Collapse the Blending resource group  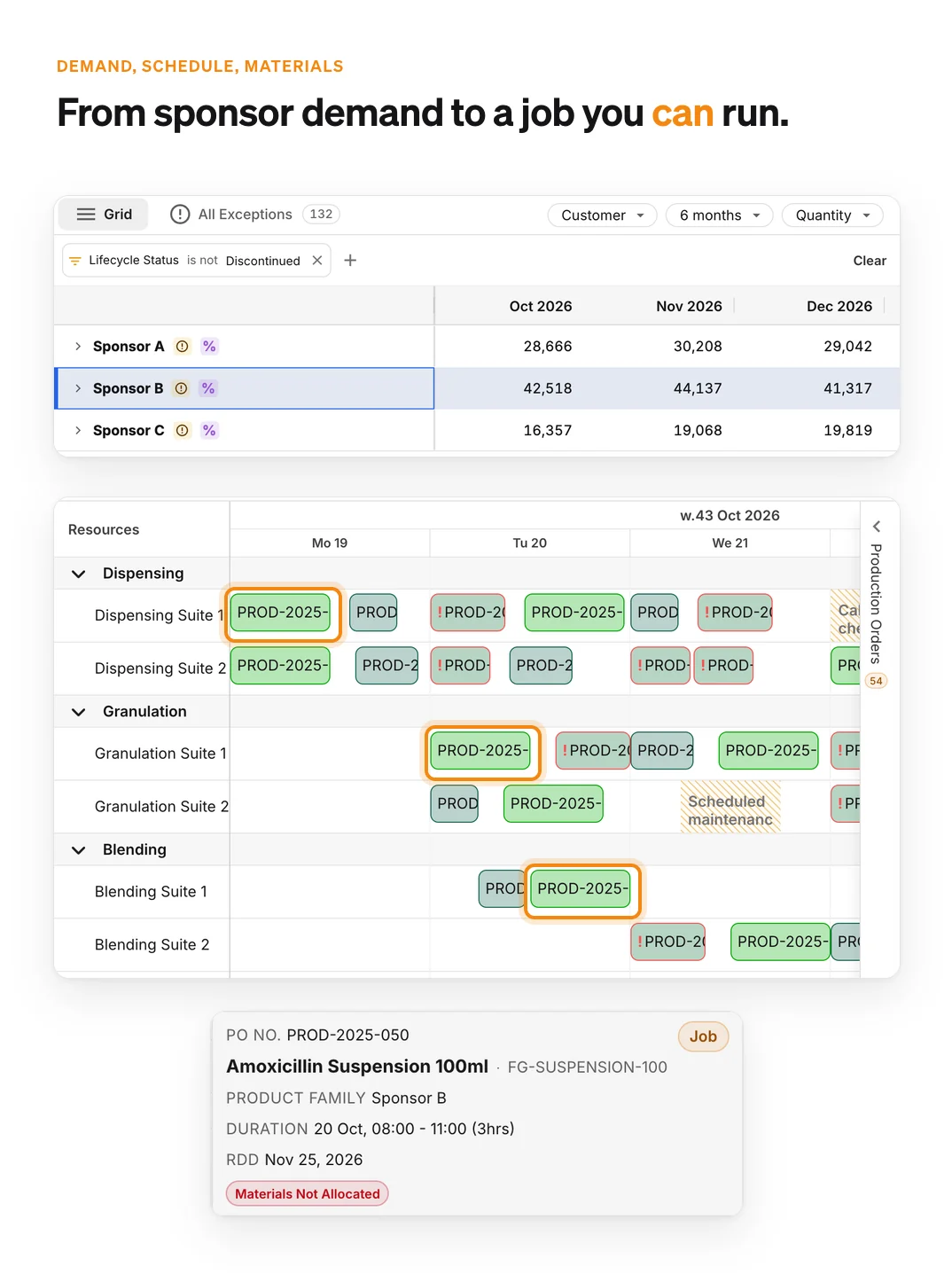[78, 850]
